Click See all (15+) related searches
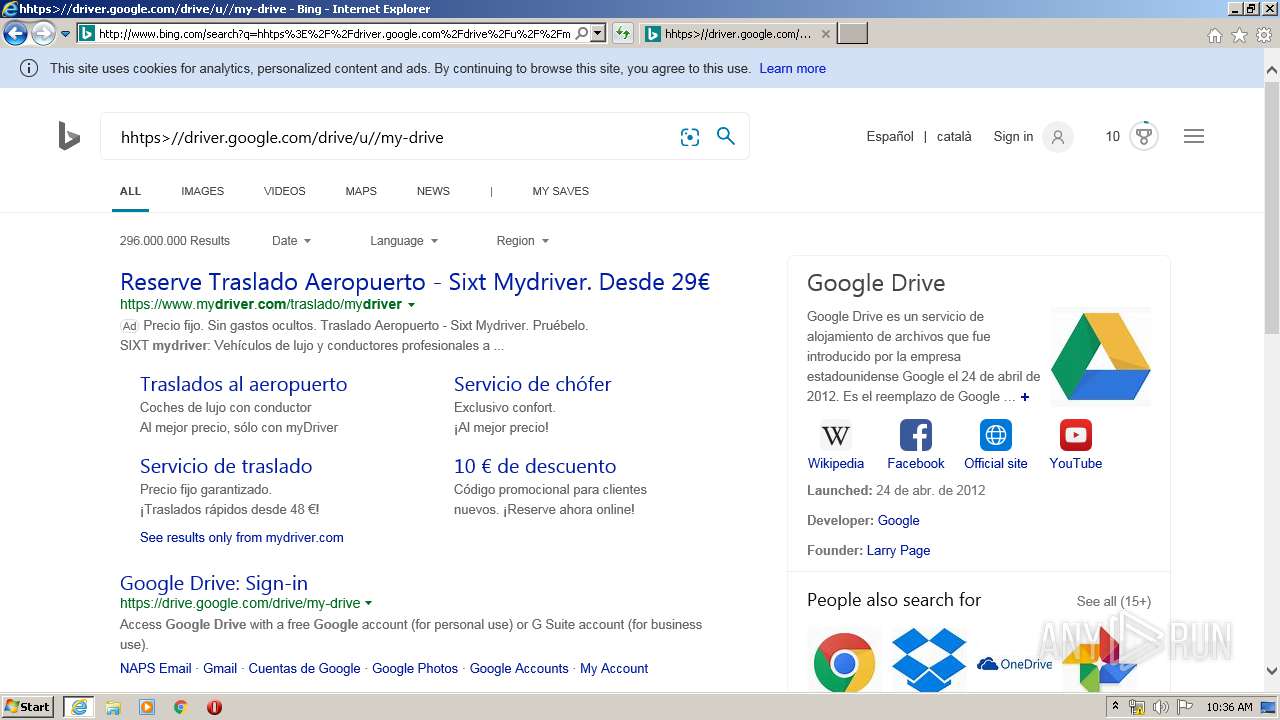The width and height of the screenshot is (1280, 720). coord(1114,601)
